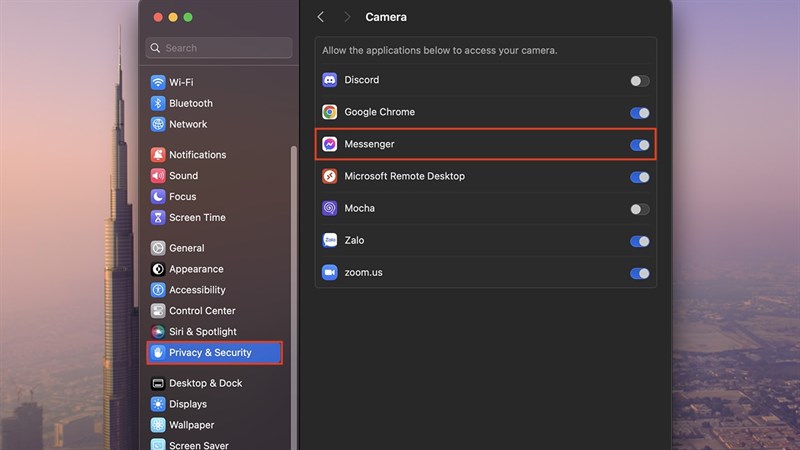
Task: Click the Sound speaker icon
Action: click(158, 176)
